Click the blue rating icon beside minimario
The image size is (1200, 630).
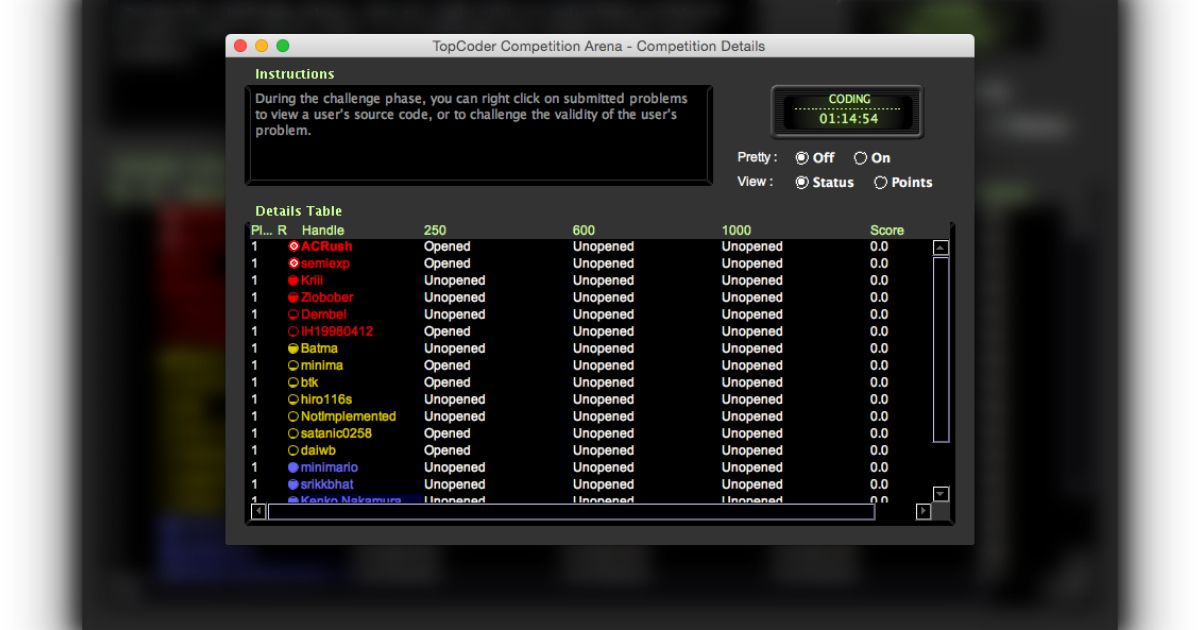tap(293, 467)
